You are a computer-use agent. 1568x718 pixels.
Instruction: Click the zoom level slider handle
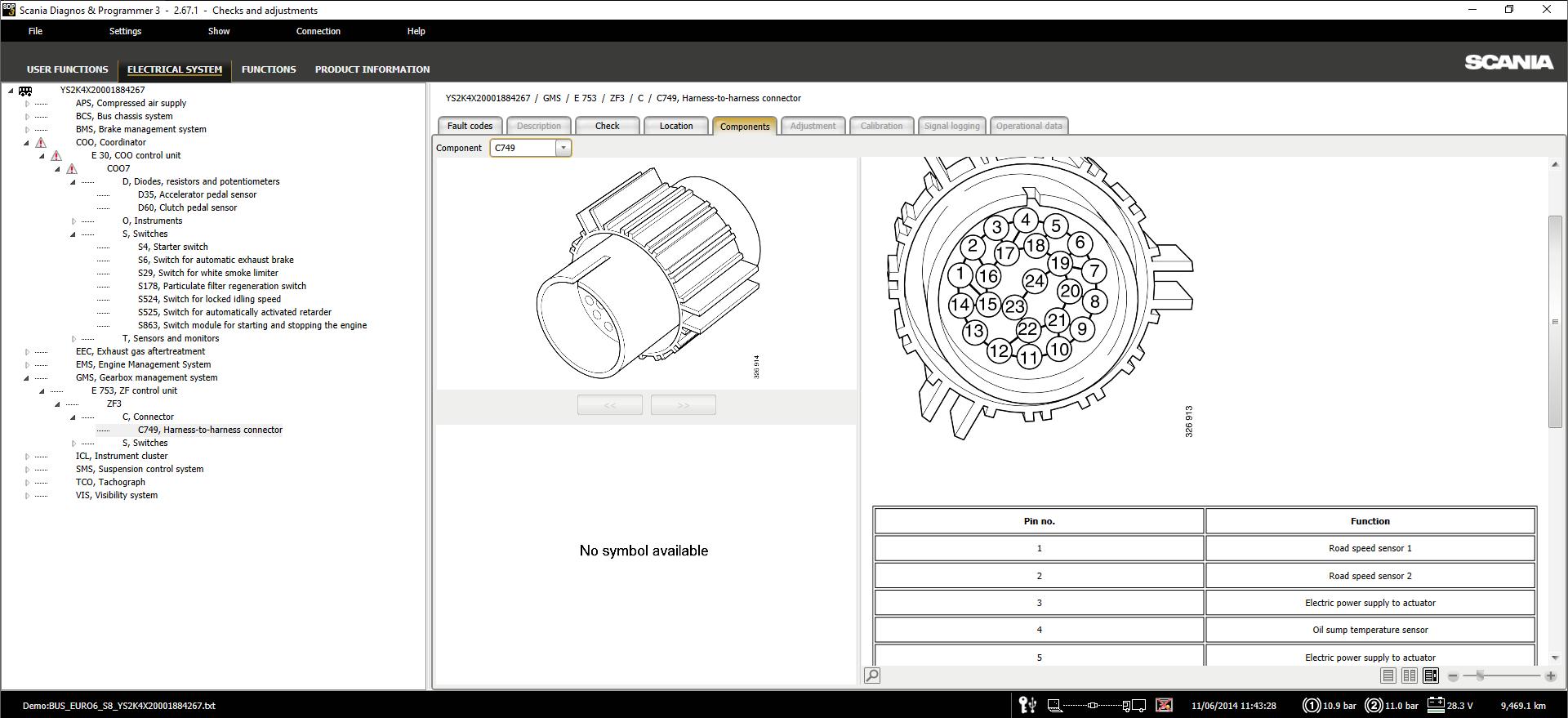(x=1479, y=676)
